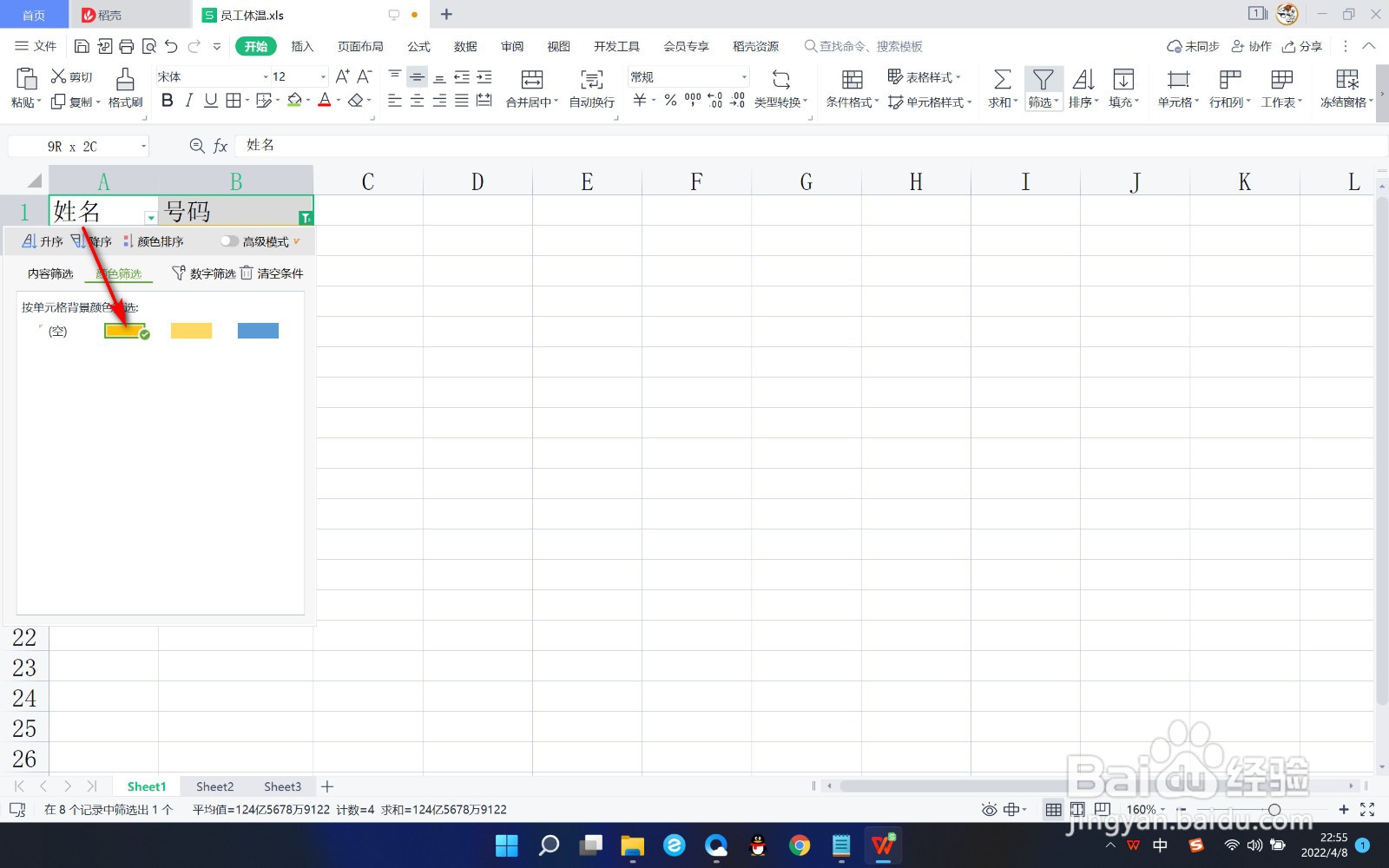
Task: Toggle the eye protection mode icon
Action: (989, 809)
